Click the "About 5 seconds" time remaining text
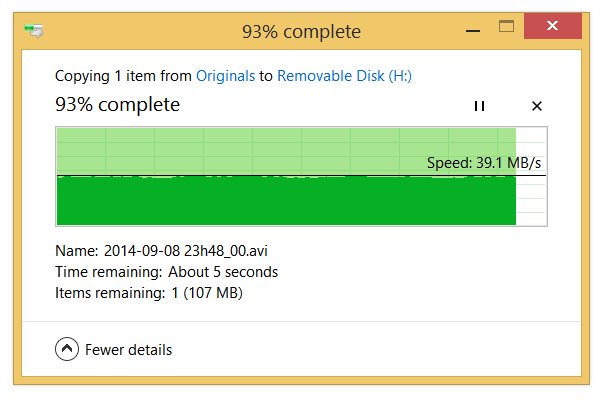 (x=223, y=272)
